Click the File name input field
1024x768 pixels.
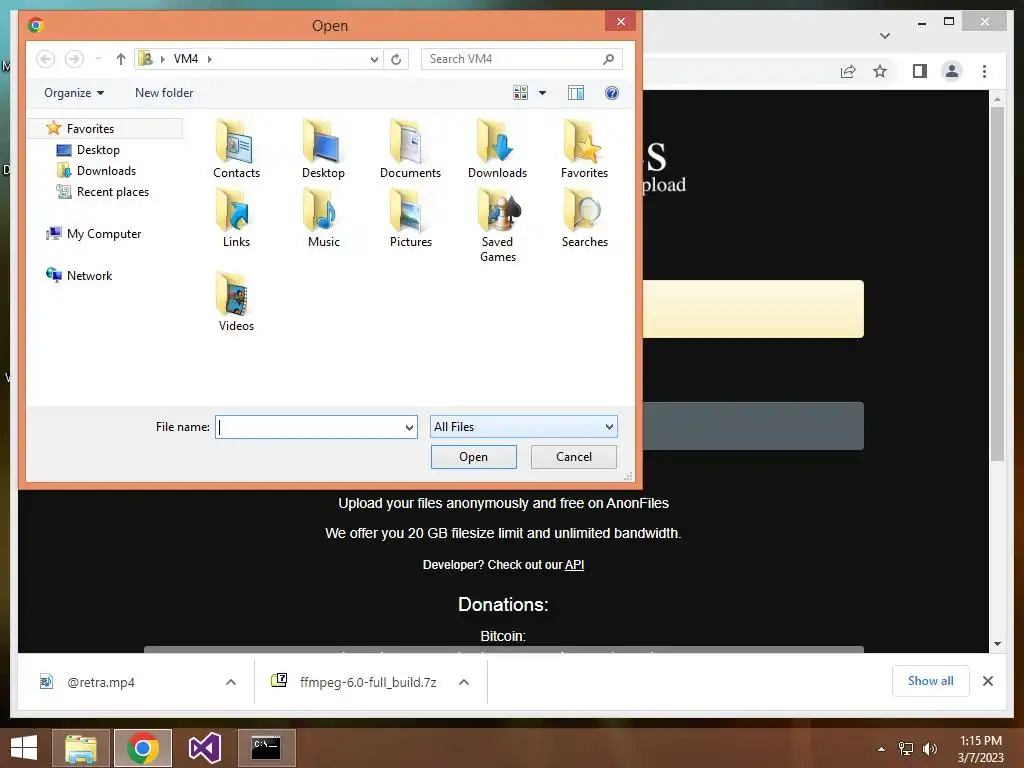309,427
